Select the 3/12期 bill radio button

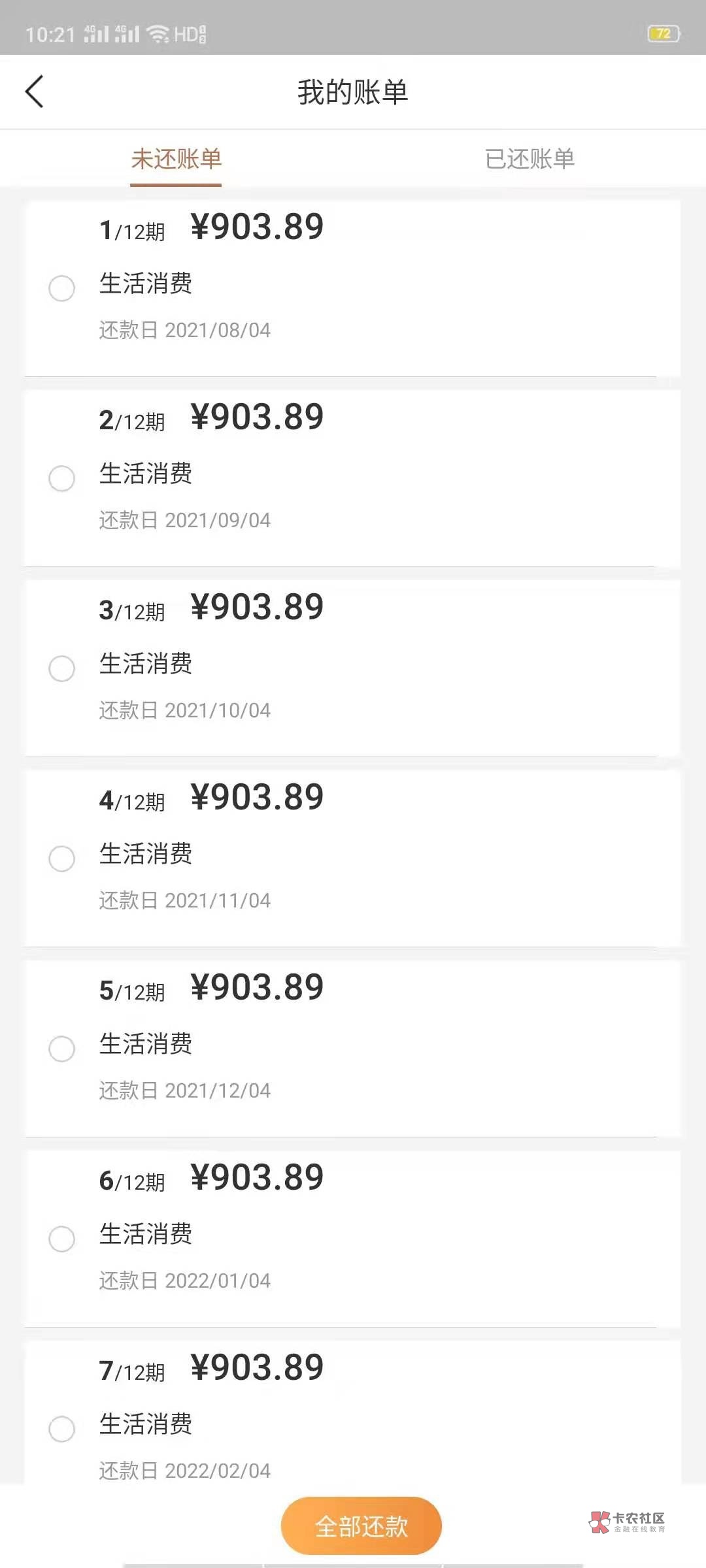62,668
